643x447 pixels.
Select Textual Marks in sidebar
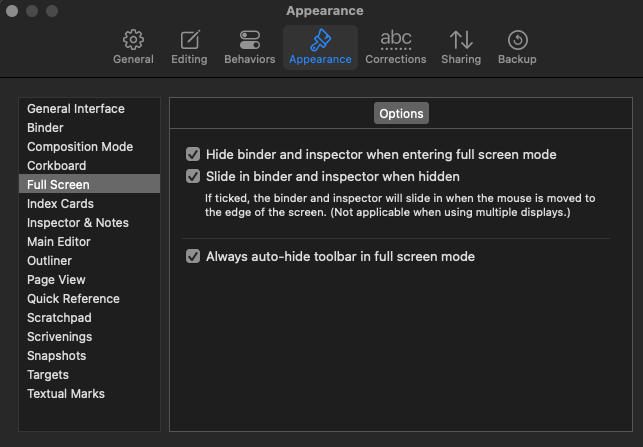click(66, 394)
